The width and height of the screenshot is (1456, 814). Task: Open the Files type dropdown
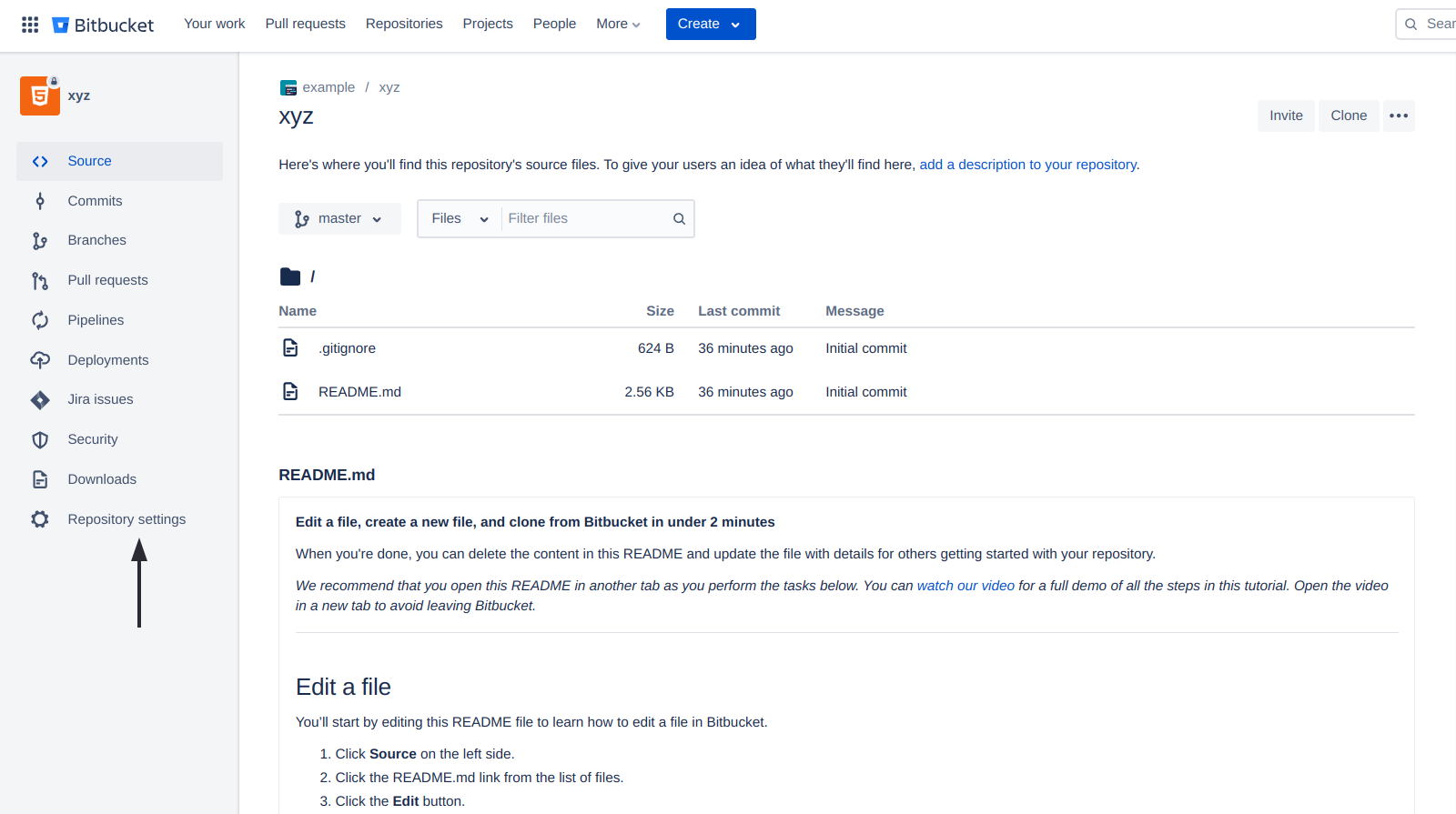click(460, 218)
